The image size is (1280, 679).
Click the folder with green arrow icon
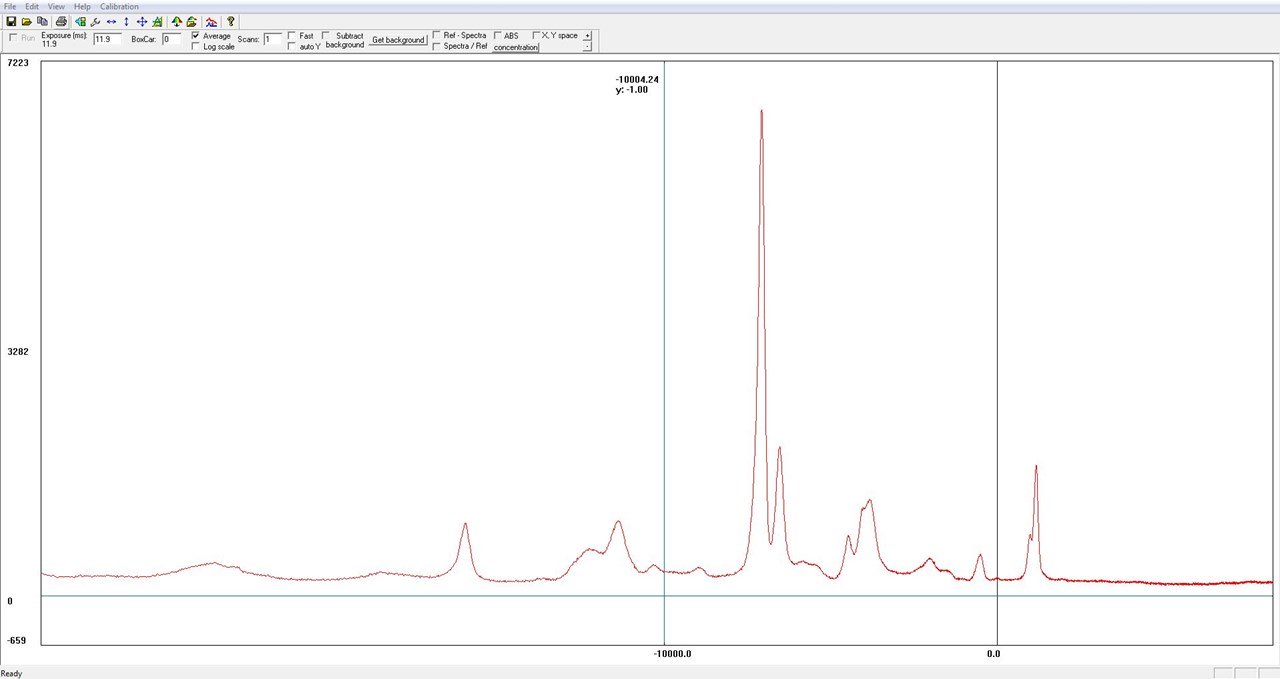tap(191, 21)
